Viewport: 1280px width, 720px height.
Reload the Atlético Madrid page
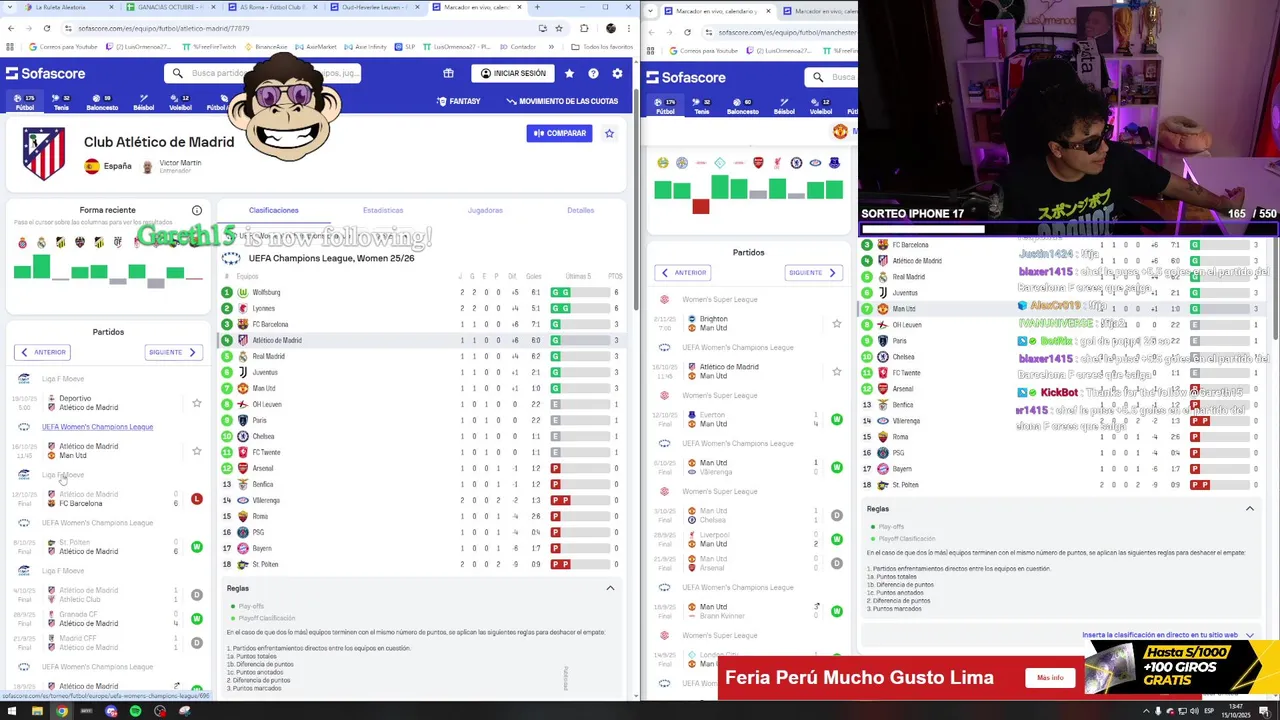click(47, 28)
